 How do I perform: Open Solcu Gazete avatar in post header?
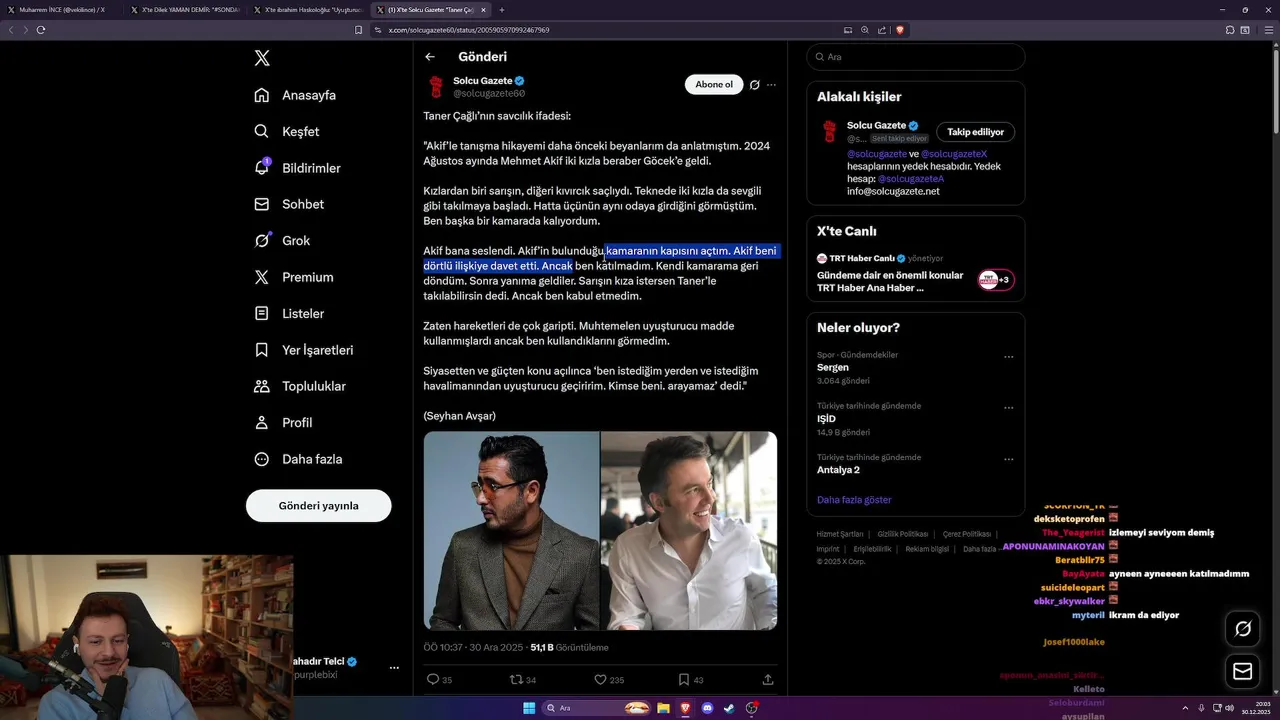click(436, 87)
